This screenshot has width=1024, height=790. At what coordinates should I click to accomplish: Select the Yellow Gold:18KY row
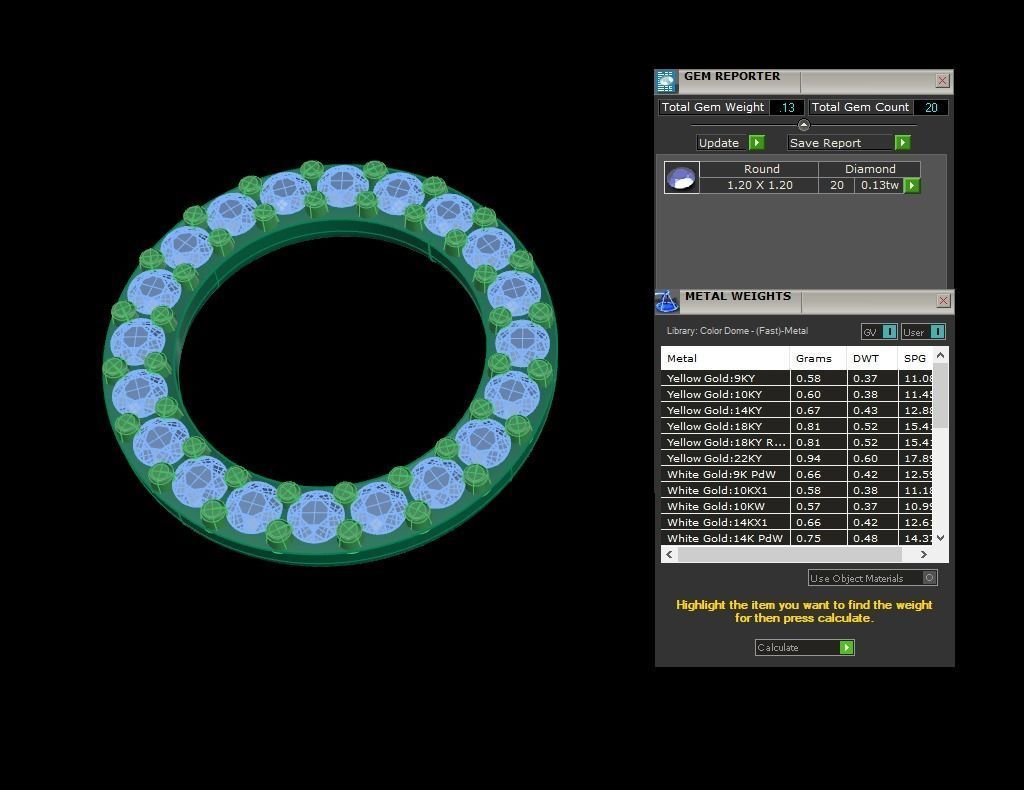point(797,426)
